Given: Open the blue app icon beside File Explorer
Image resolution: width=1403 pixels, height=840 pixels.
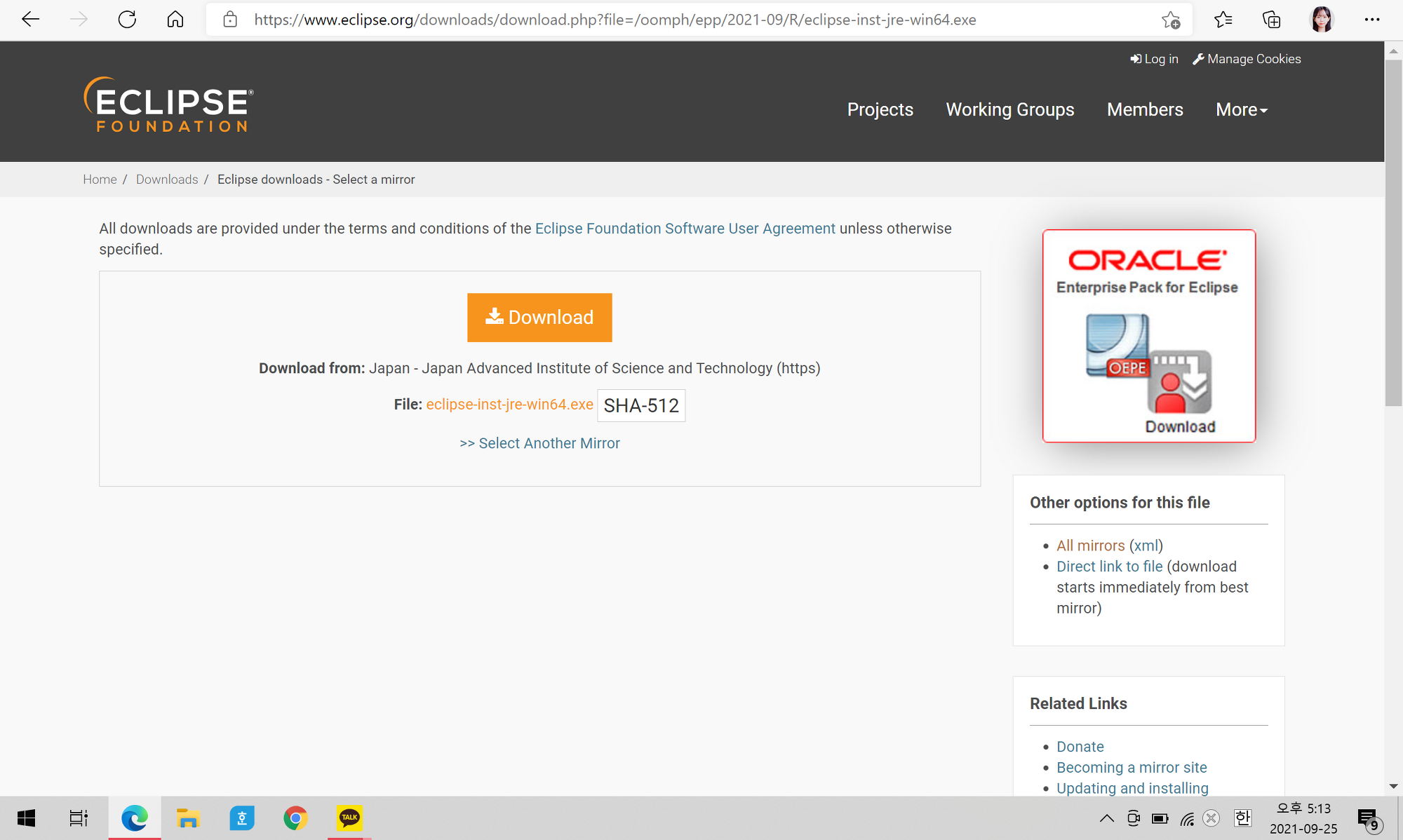Looking at the screenshot, I should click(x=242, y=818).
